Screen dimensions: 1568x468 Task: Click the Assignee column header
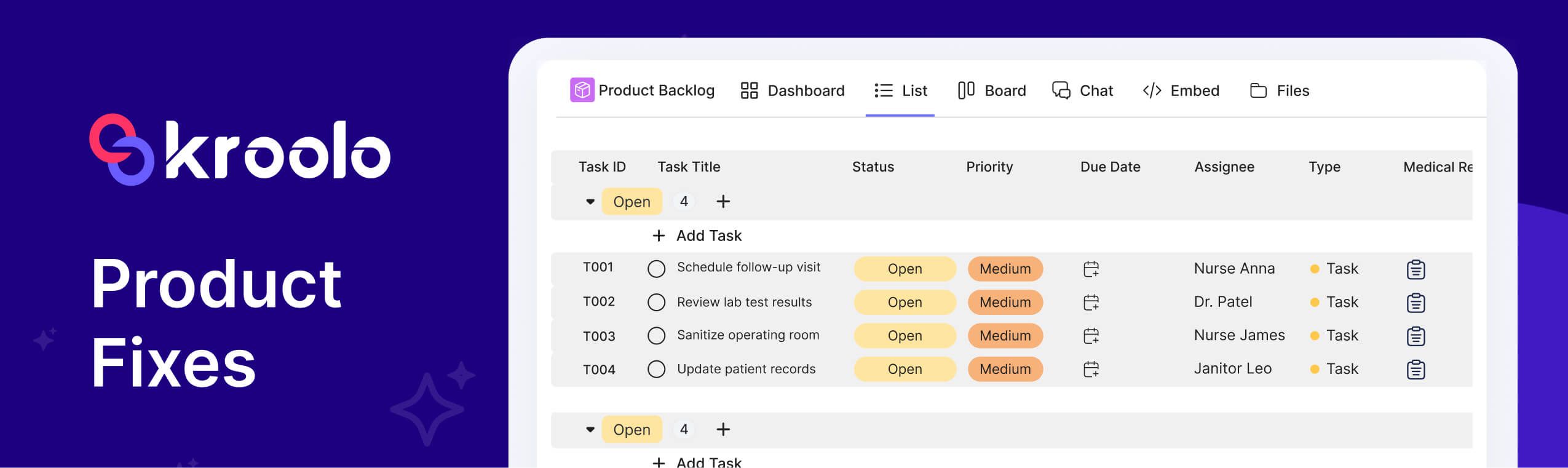(1224, 167)
